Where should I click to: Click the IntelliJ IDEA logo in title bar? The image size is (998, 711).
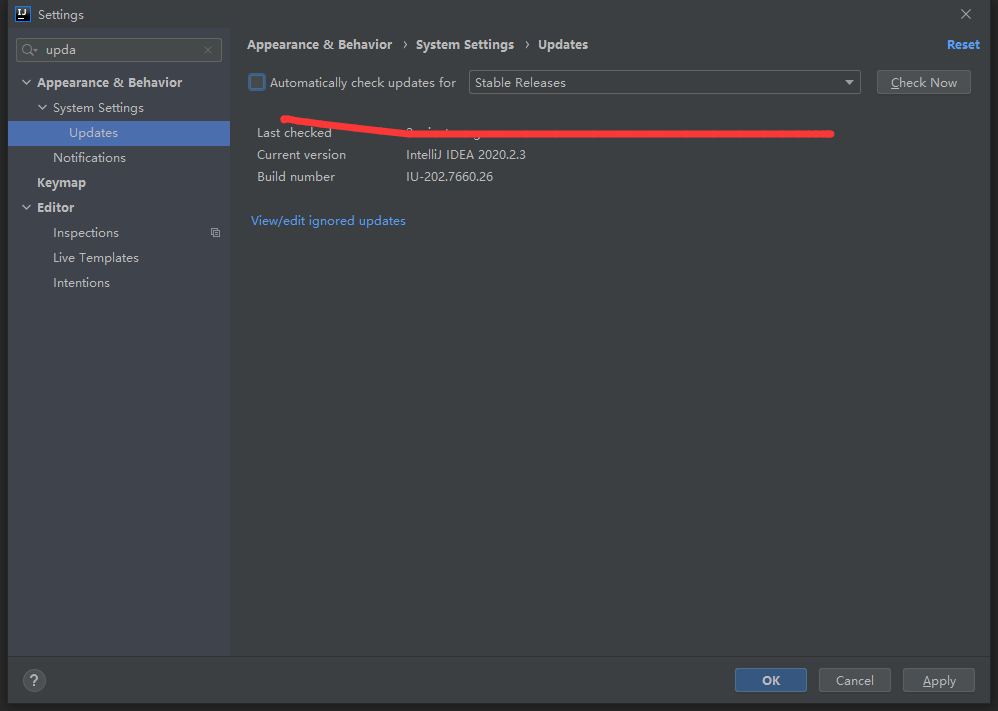coord(23,14)
